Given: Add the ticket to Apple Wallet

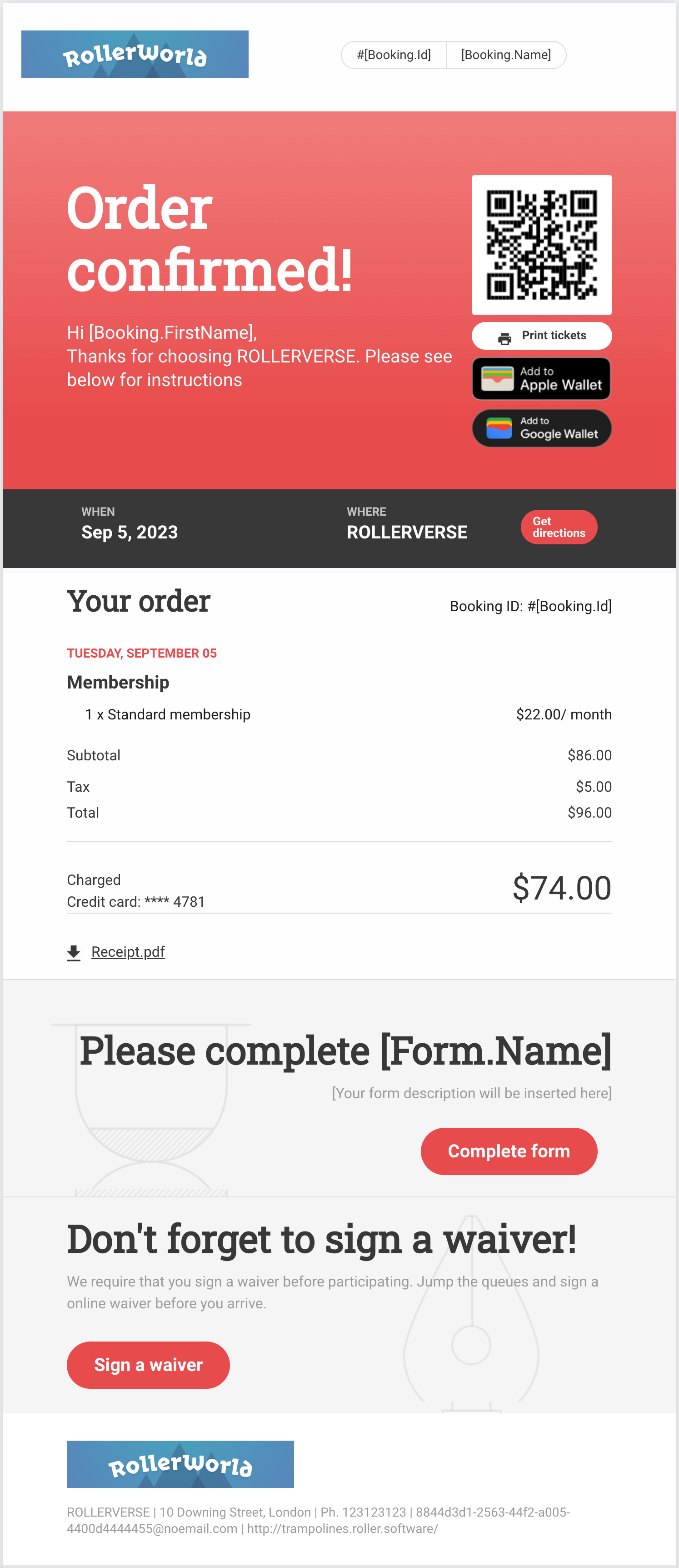Looking at the screenshot, I should pyautogui.click(x=541, y=379).
